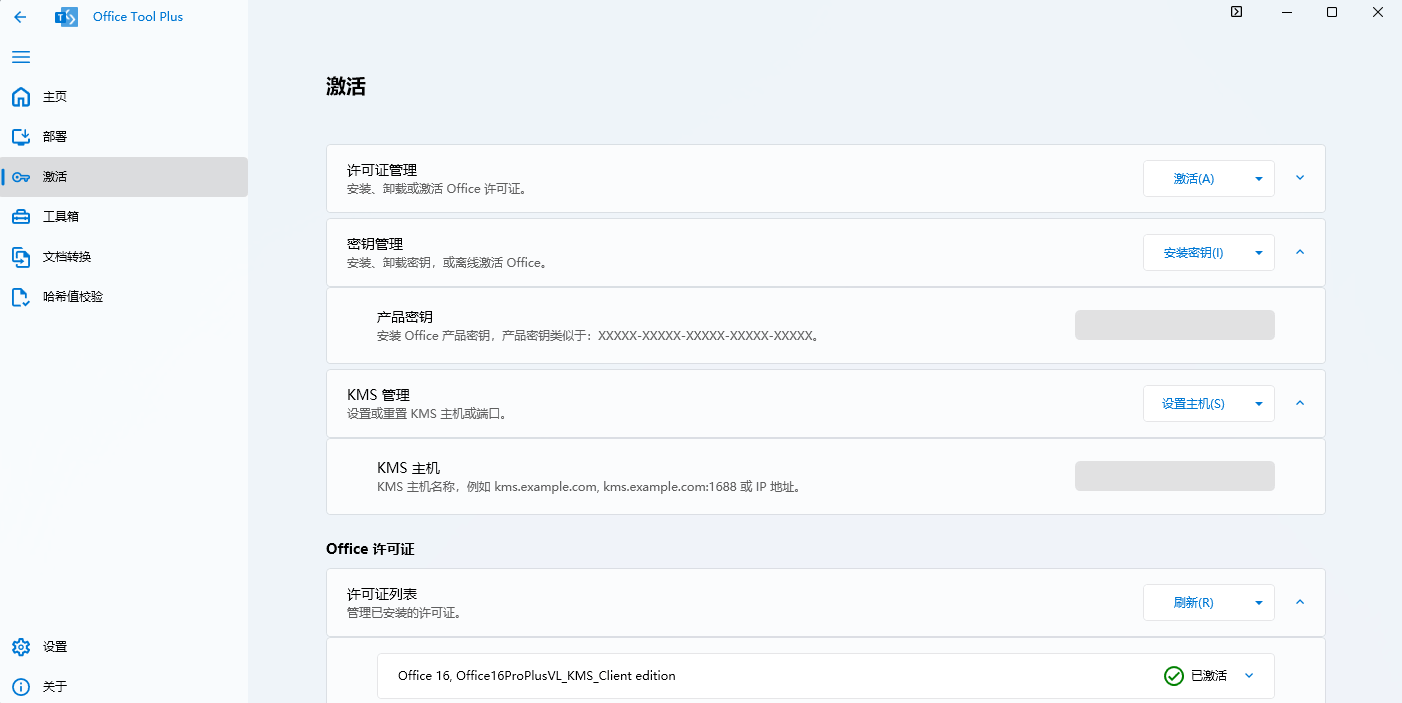Screen dimensions: 1402x703
Task: Maximize the Office Tool Plus window
Action: point(1332,12)
